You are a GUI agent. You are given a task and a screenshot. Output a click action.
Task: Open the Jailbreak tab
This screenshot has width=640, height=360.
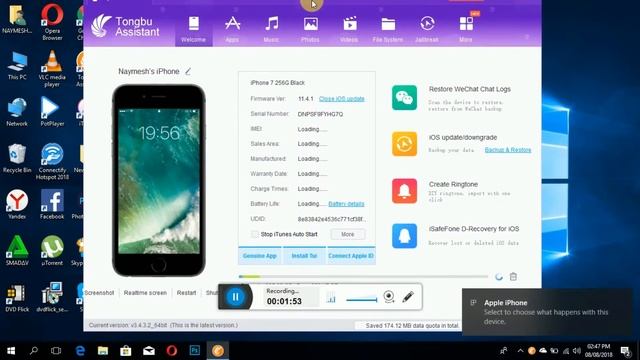click(427, 29)
